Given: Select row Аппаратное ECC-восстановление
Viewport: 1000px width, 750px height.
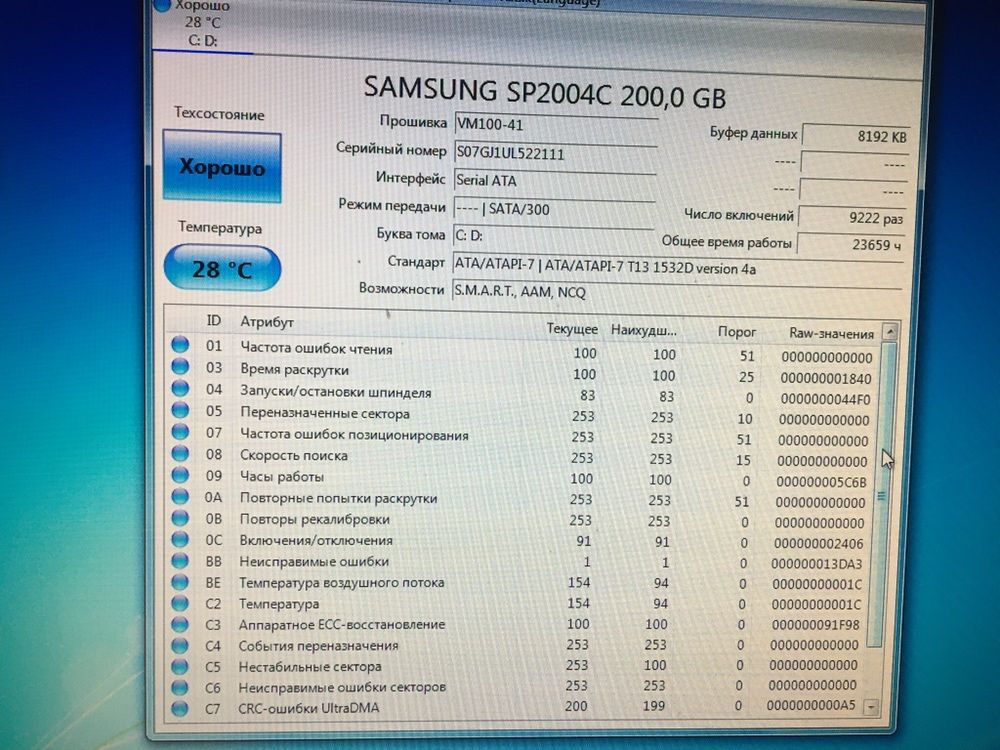Looking at the screenshot, I should tap(518, 624).
